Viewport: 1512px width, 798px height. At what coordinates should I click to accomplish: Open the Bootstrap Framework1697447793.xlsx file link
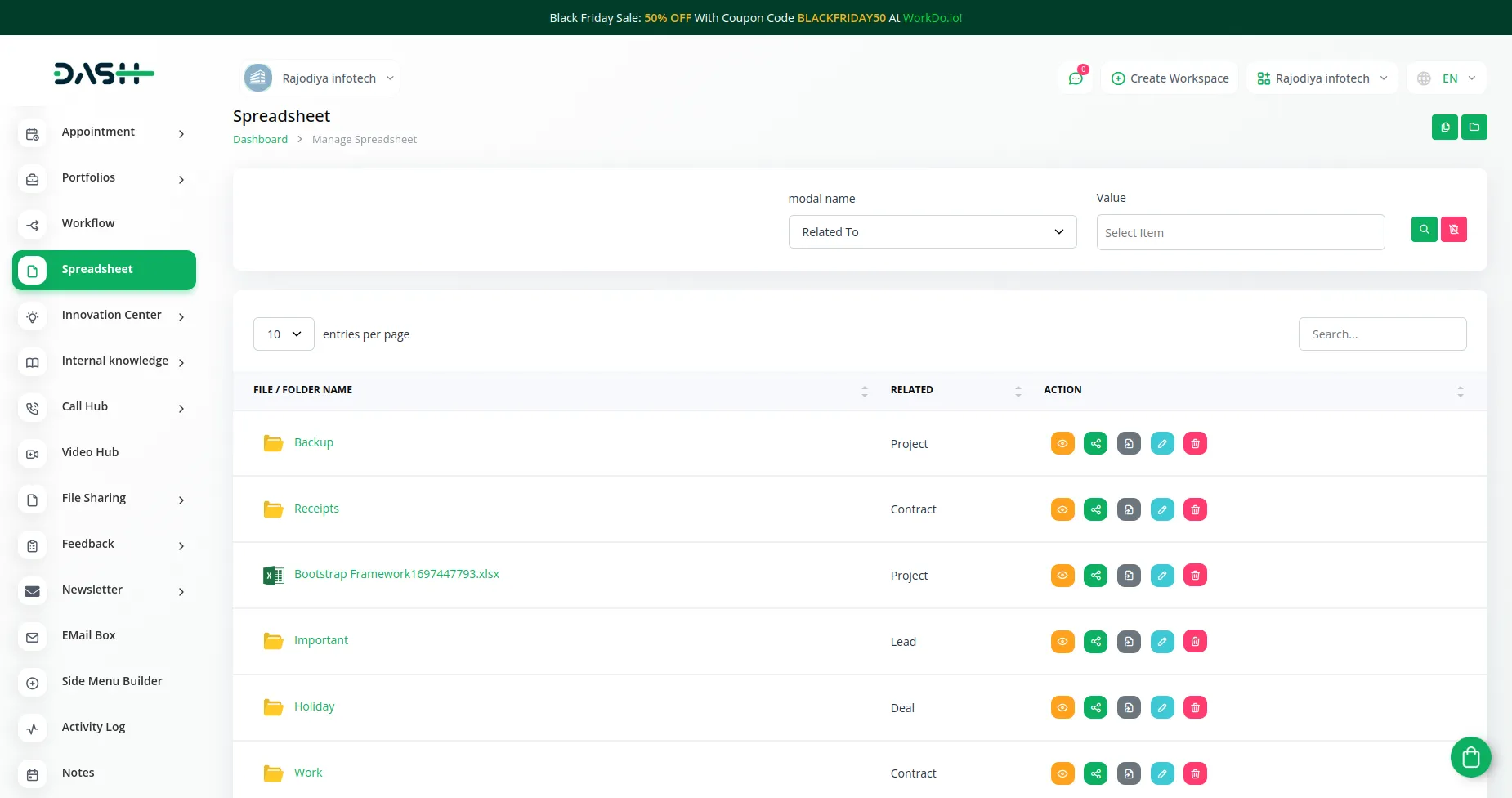pyautogui.click(x=396, y=574)
